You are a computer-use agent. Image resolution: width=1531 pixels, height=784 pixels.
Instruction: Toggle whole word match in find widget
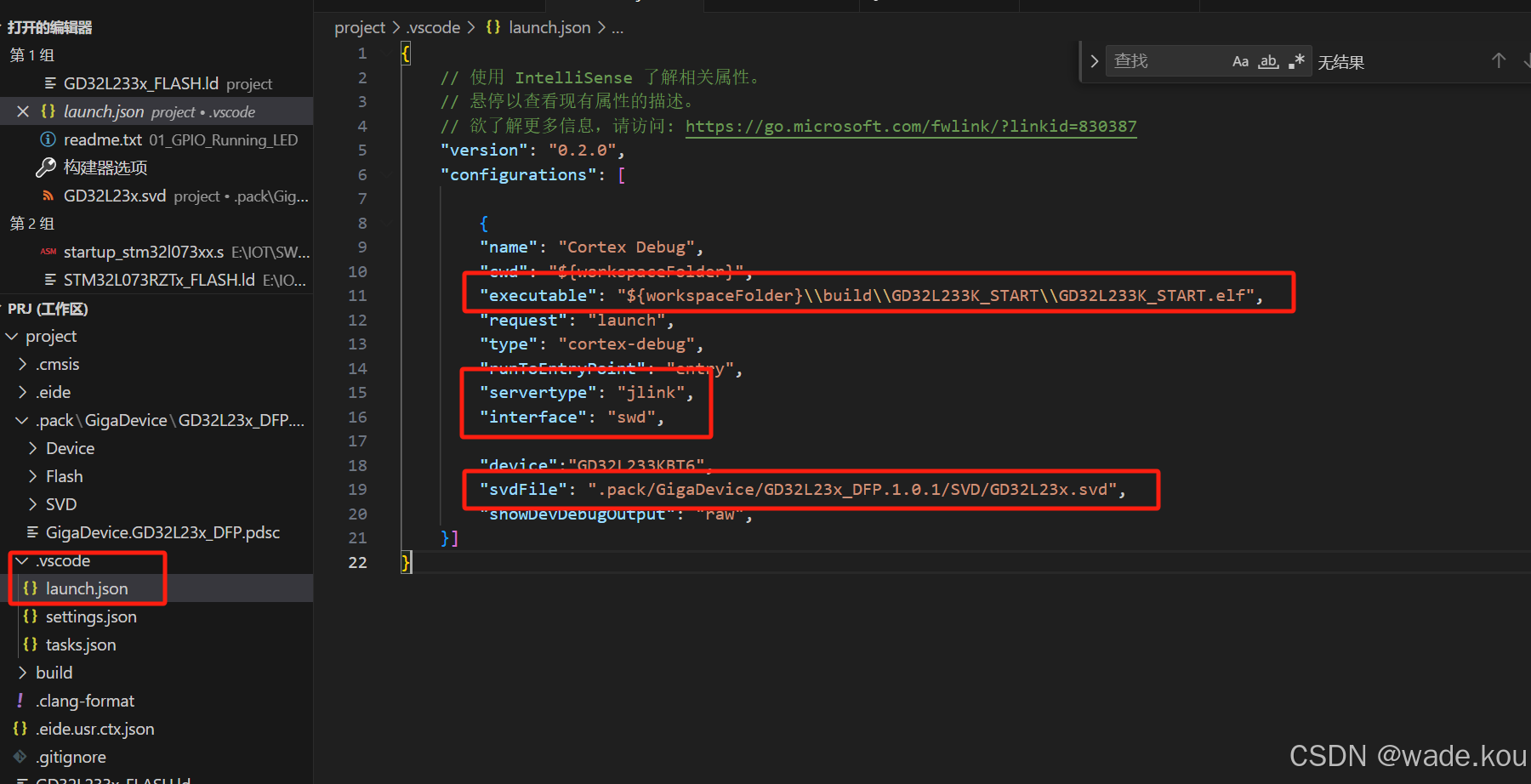click(x=1269, y=61)
